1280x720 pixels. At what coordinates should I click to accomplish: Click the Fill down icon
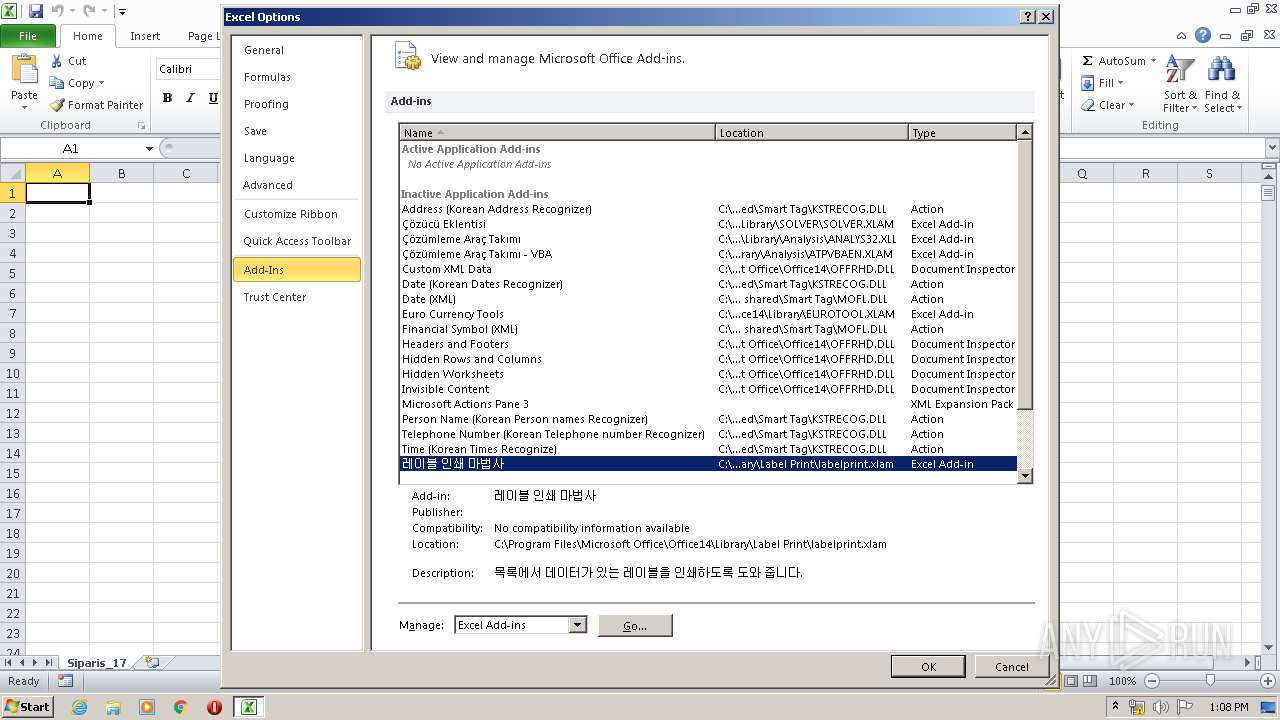(1087, 83)
